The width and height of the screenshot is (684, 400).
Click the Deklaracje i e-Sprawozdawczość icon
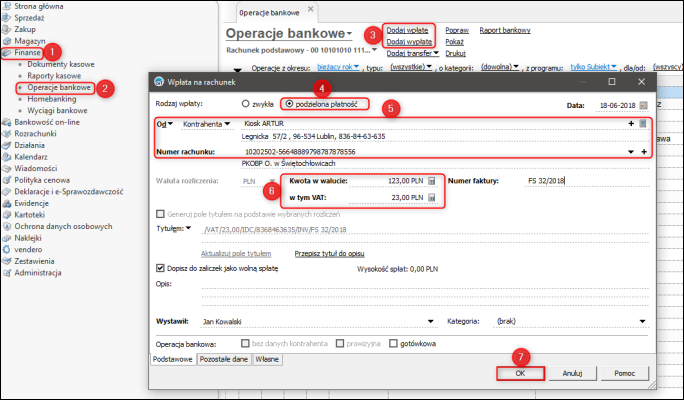pyautogui.click(x=7, y=191)
